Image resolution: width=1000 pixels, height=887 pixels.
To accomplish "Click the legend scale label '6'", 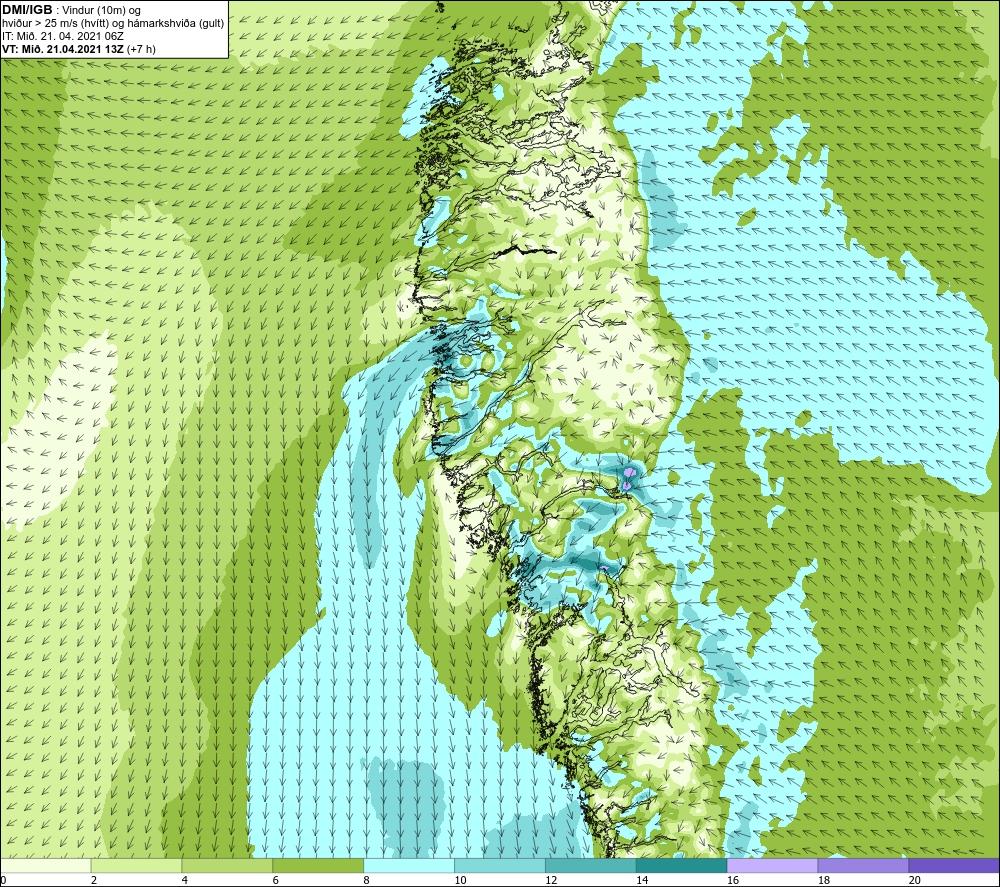I will (x=276, y=881).
